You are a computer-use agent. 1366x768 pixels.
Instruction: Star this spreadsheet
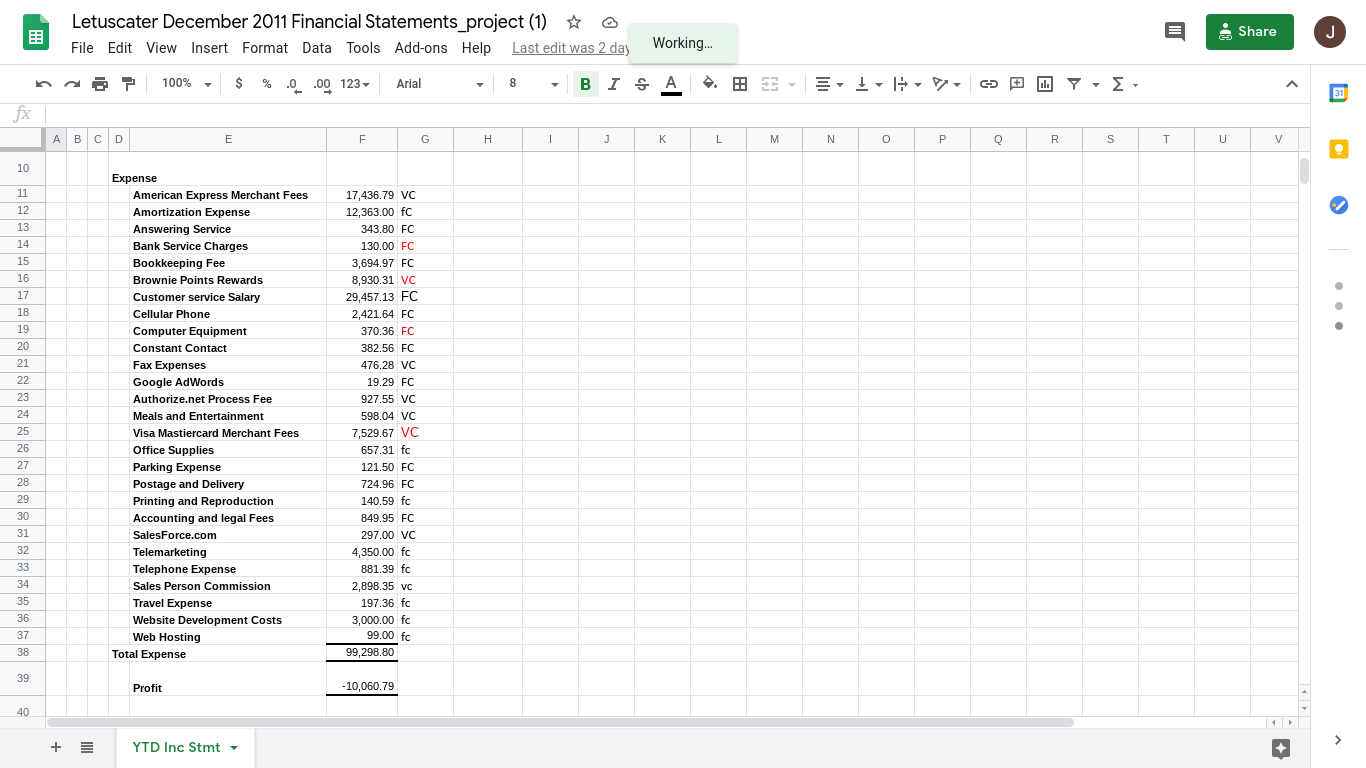[x=574, y=22]
